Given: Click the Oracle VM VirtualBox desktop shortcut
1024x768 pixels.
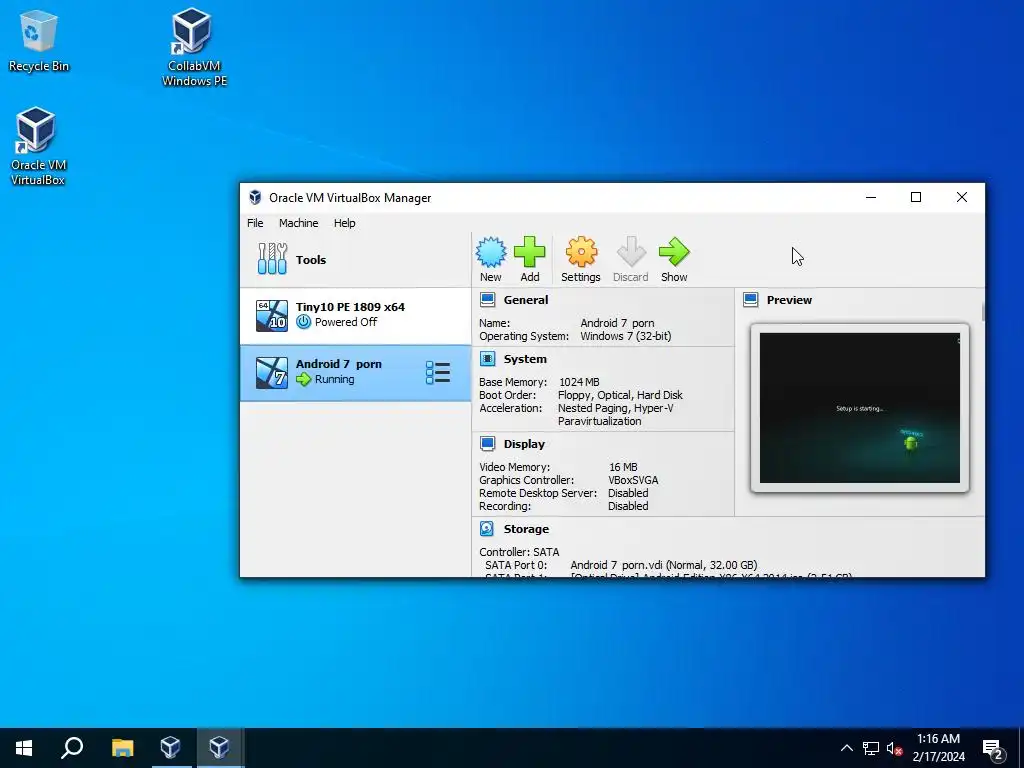Looking at the screenshot, I should tap(38, 146).
